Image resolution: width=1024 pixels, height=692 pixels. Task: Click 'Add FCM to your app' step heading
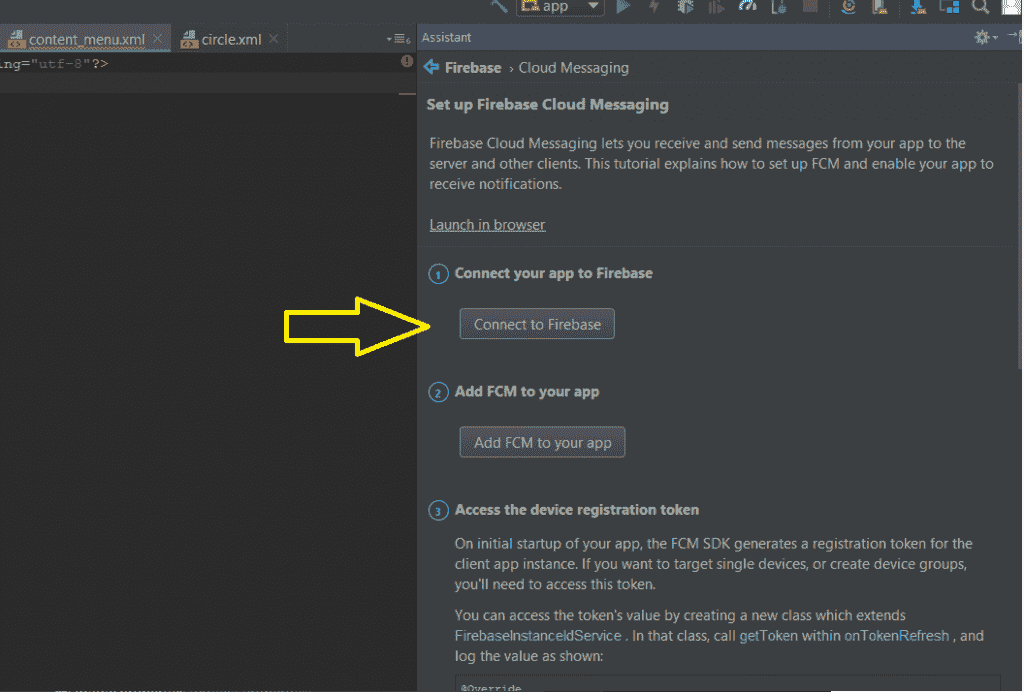[x=526, y=392]
